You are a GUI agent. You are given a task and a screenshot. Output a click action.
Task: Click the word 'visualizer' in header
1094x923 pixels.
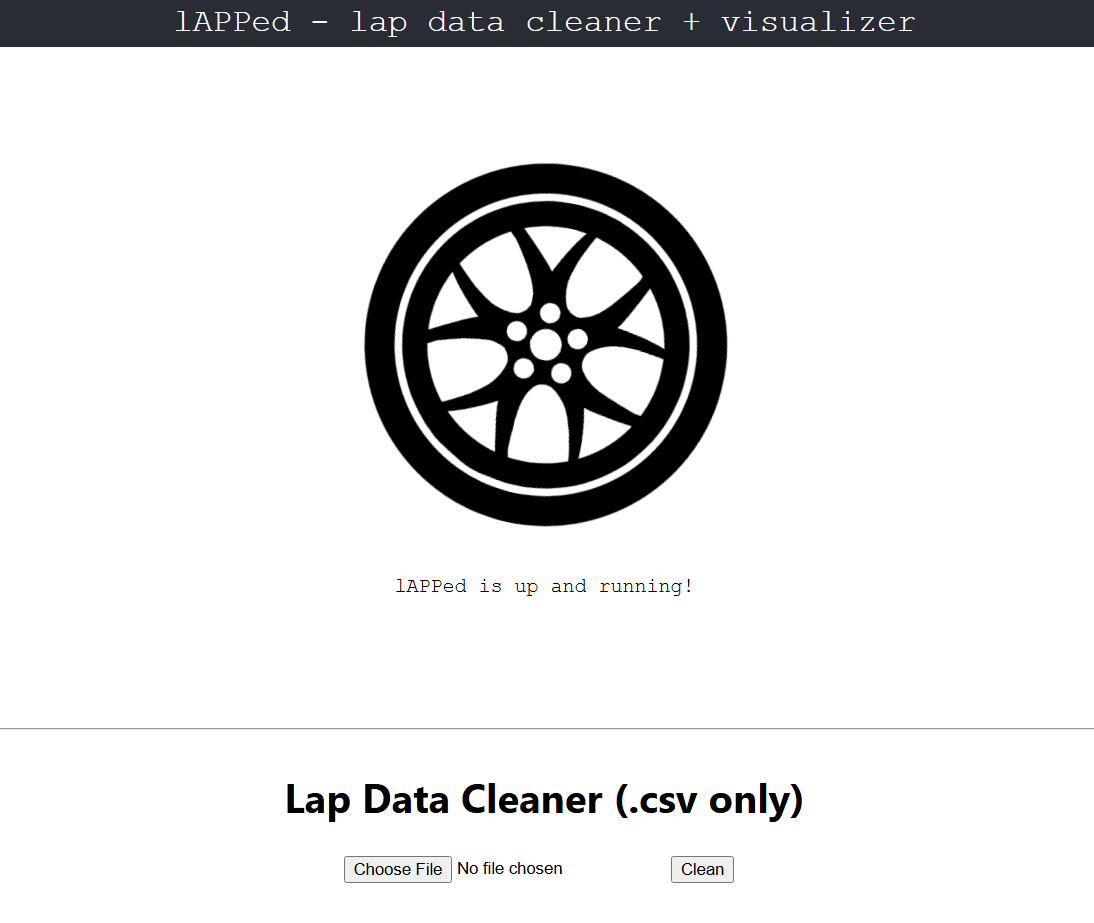coord(818,22)
